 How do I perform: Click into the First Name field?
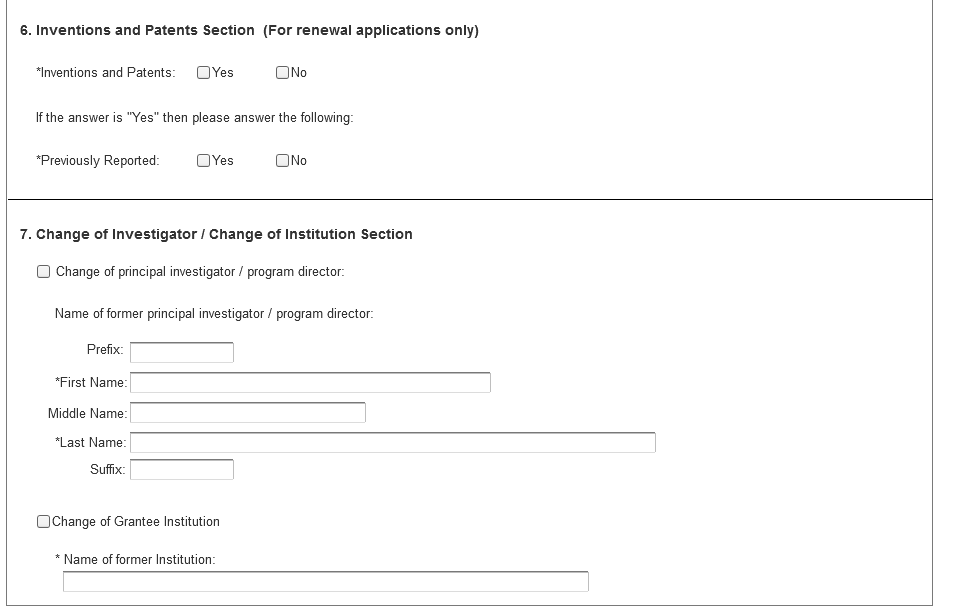pyautogui.click(x=310, y=383)
